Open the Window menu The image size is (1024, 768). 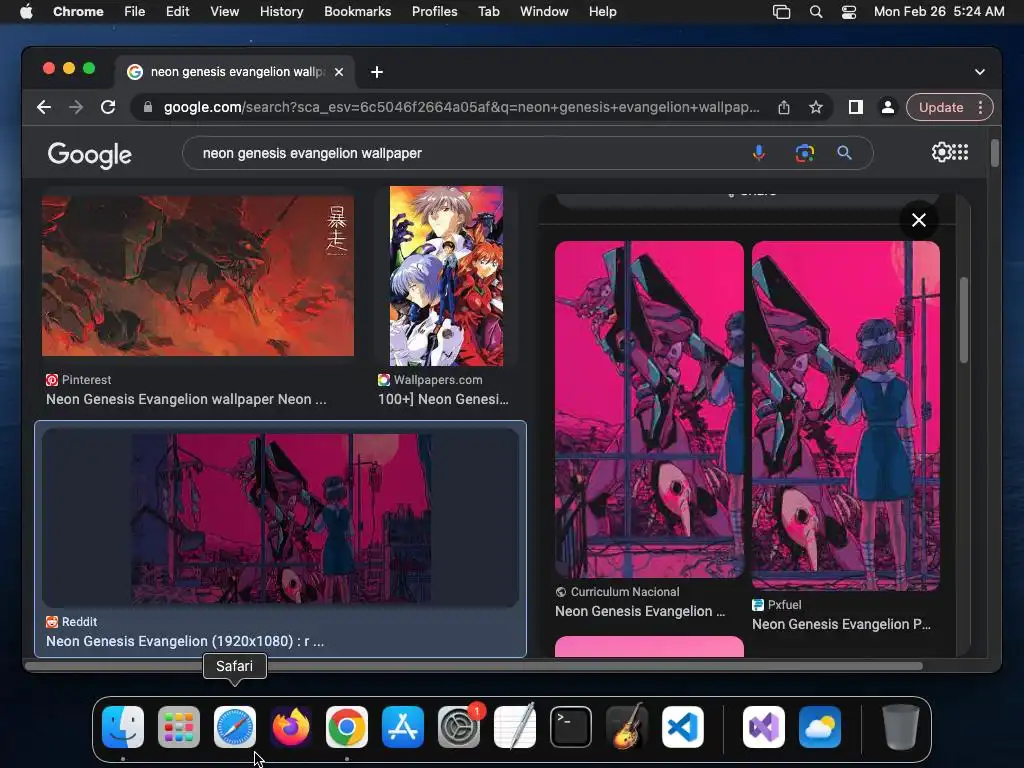[544, 12]
